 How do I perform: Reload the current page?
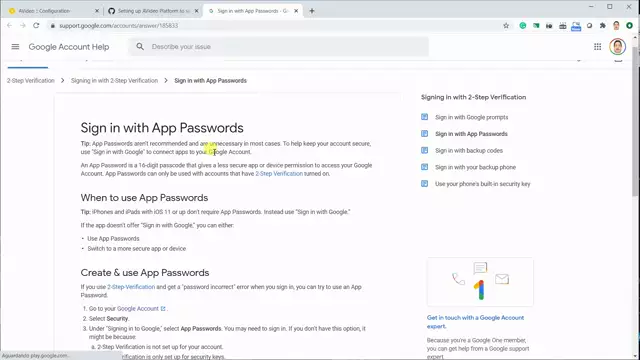[x=36, y=25]
